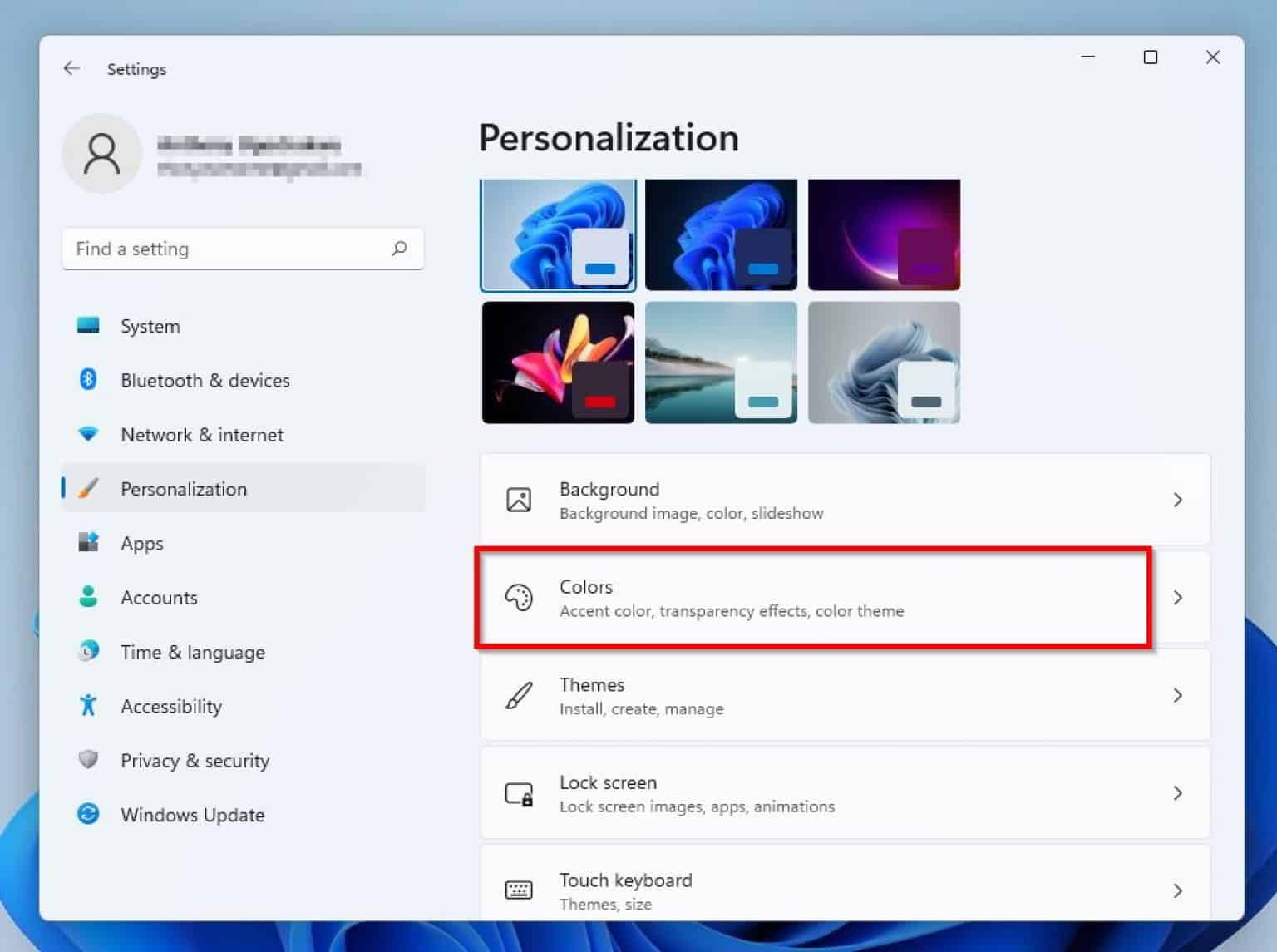This screenshot has height=952, width=1277.
Task: Open the Lock screen row
Action: pos(846,793)
